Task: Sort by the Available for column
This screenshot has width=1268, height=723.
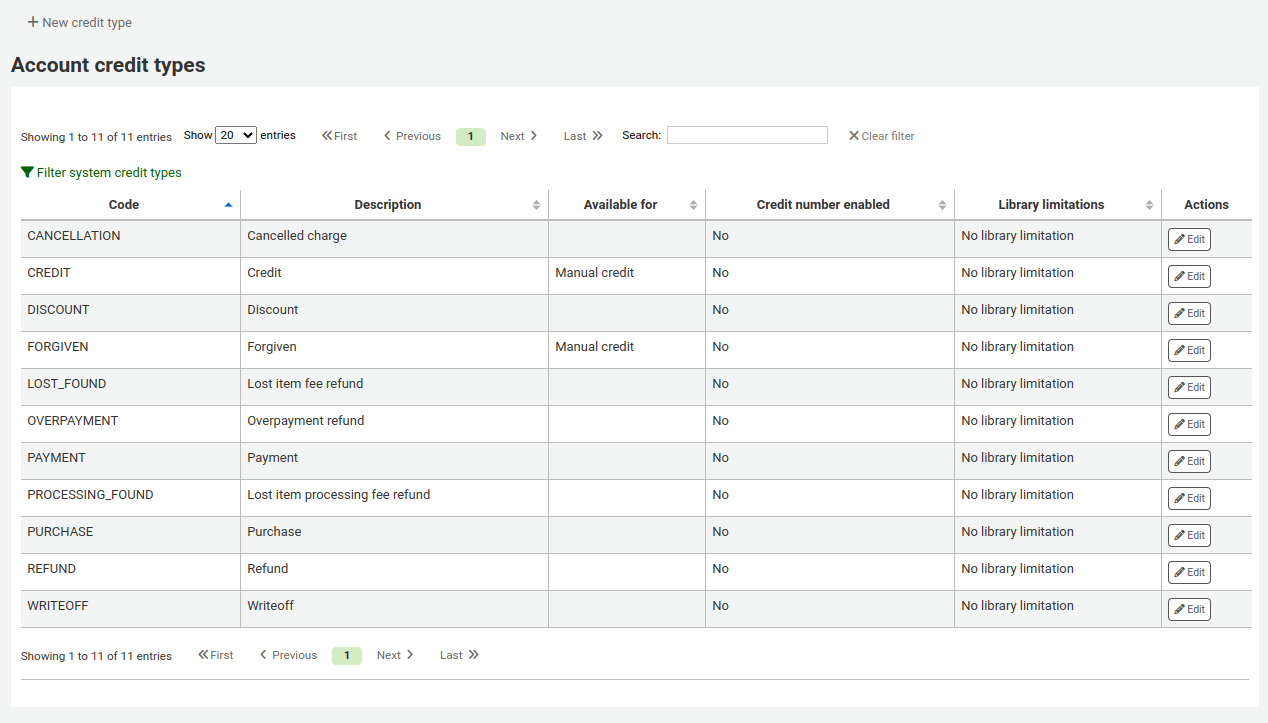Action: click(x=620, y=205)
